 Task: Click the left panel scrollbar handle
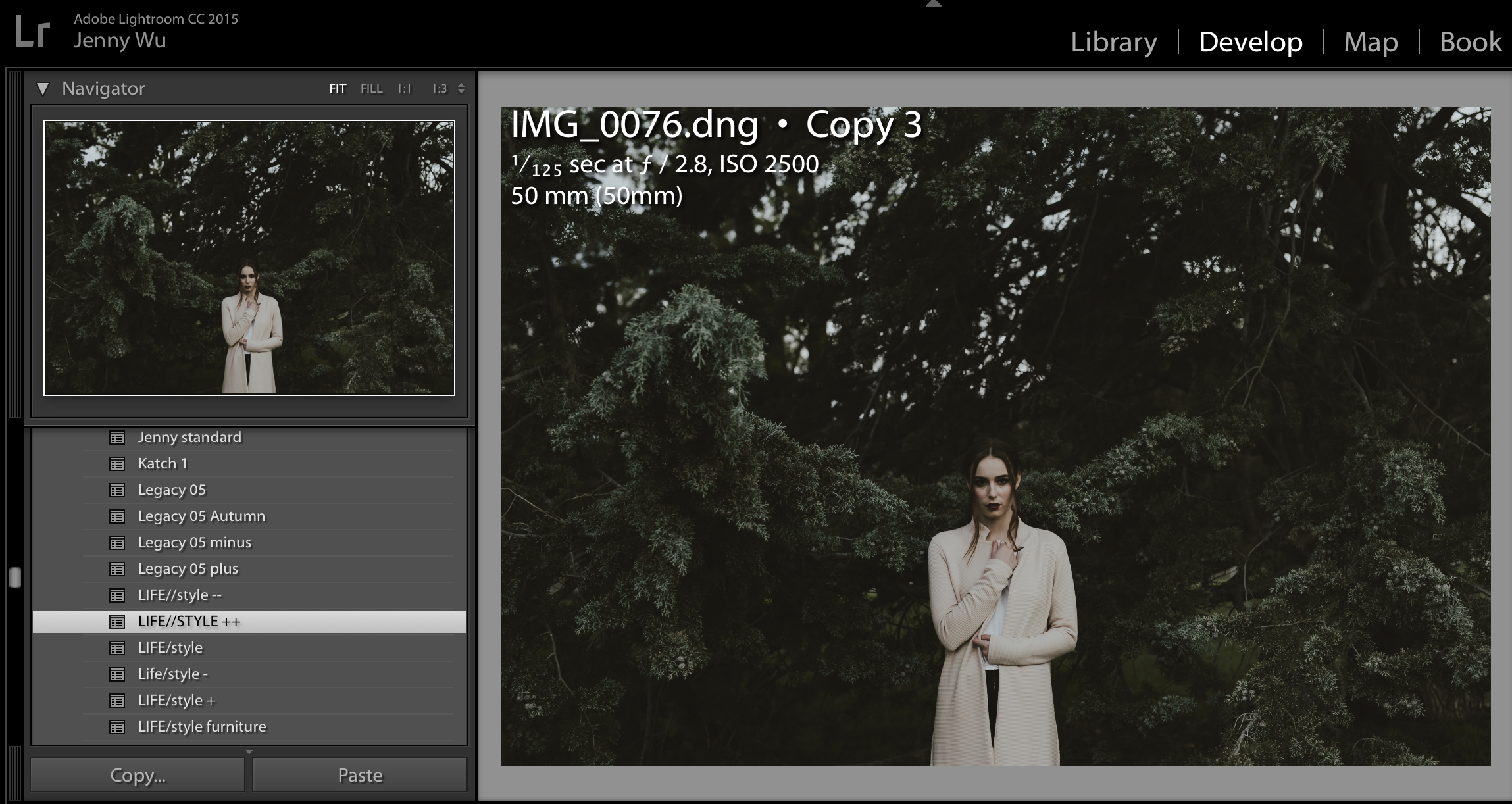tap(15, 578)
